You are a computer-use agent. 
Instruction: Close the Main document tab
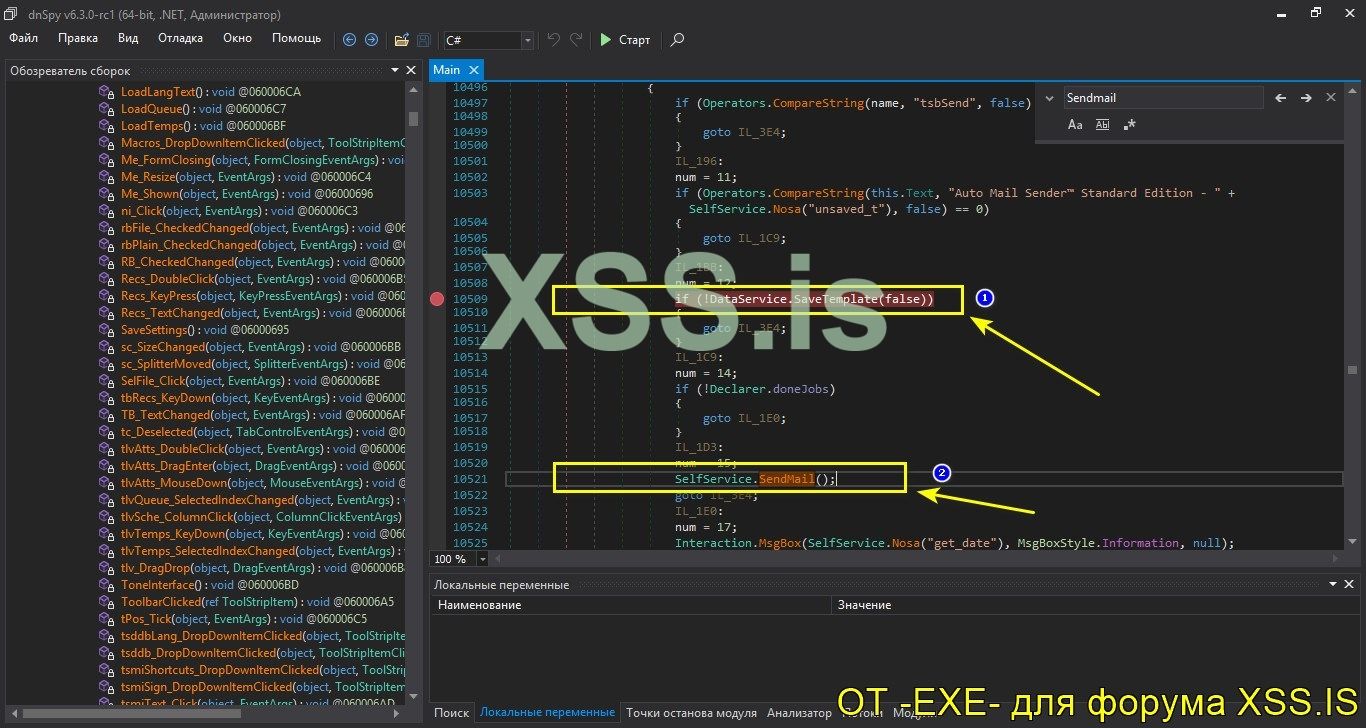[473, 70]
